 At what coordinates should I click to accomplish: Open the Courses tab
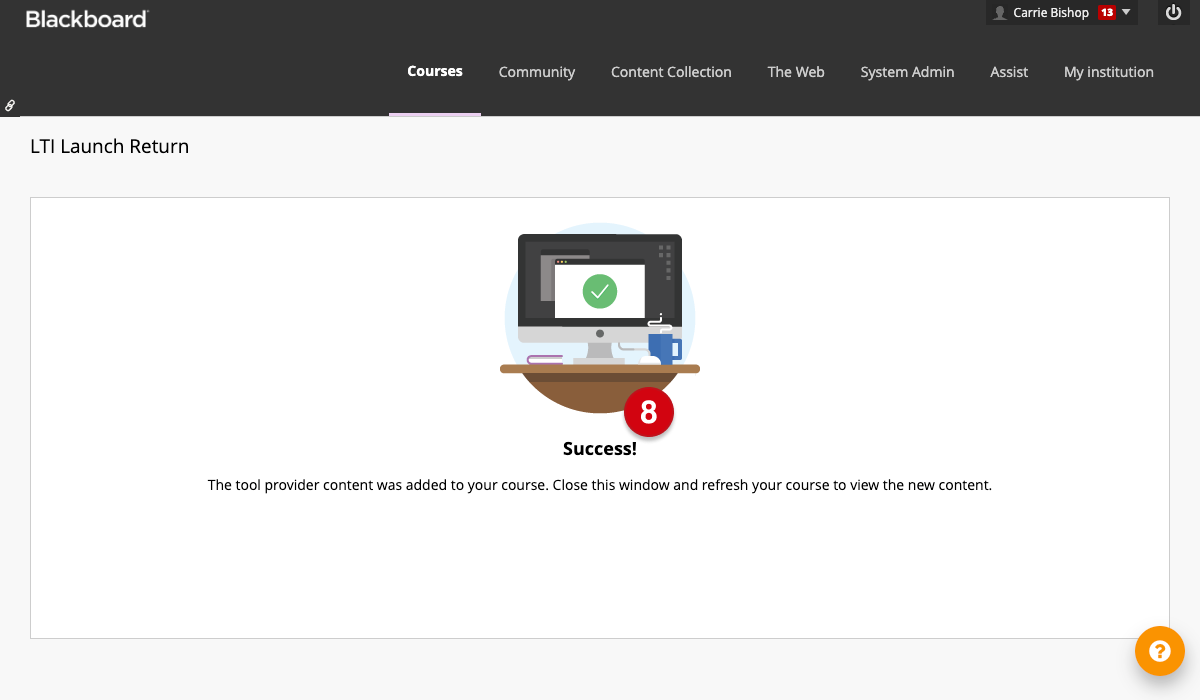tap(435, 72)
